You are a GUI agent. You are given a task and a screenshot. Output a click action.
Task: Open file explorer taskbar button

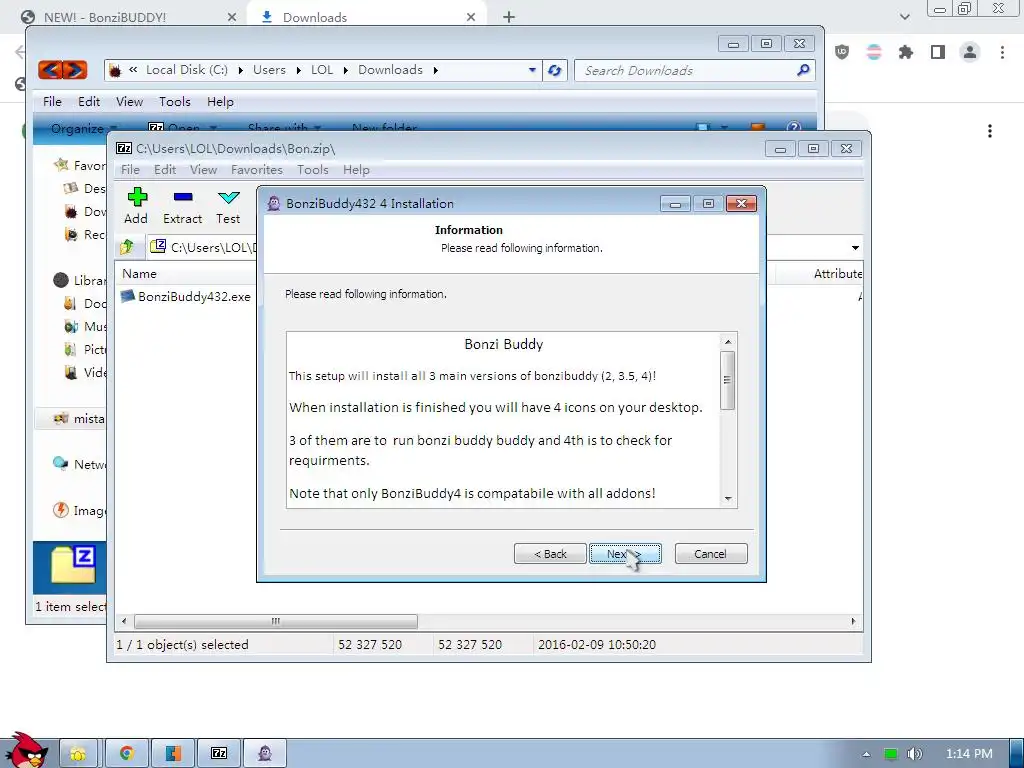(x=79, y=753)
